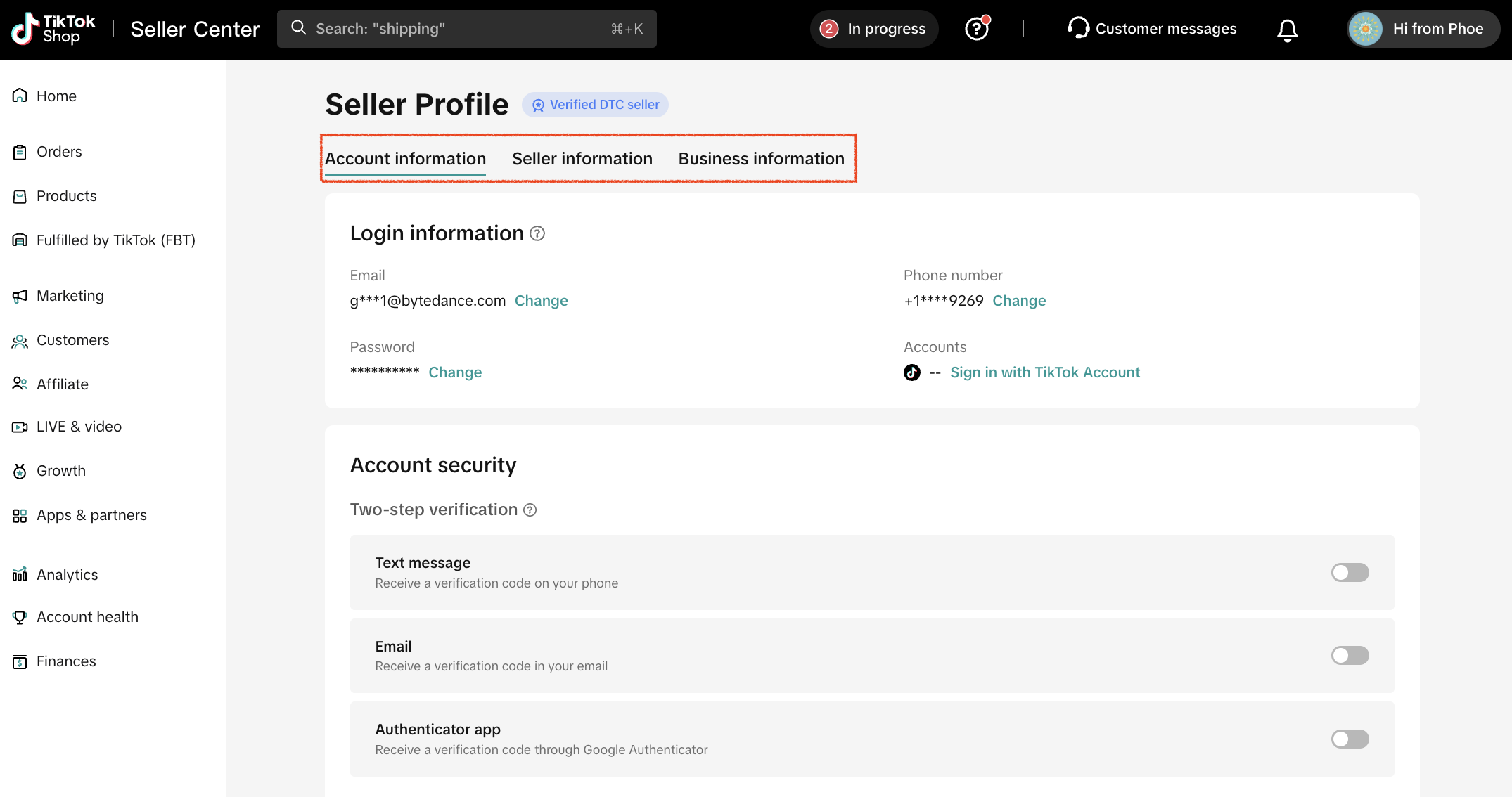Screen dimensions: 1512x797
Task: Open Customer messages headset icon
Action: [x=1077, y=28]
